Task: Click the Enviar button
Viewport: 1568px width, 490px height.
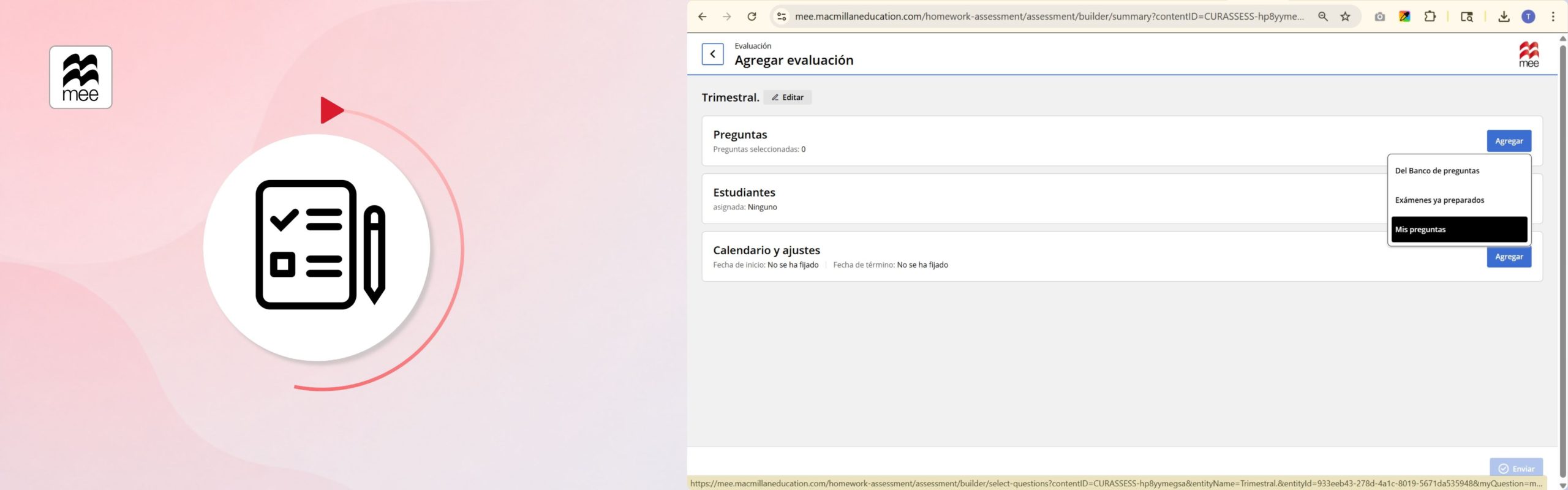Action: 1516,469
